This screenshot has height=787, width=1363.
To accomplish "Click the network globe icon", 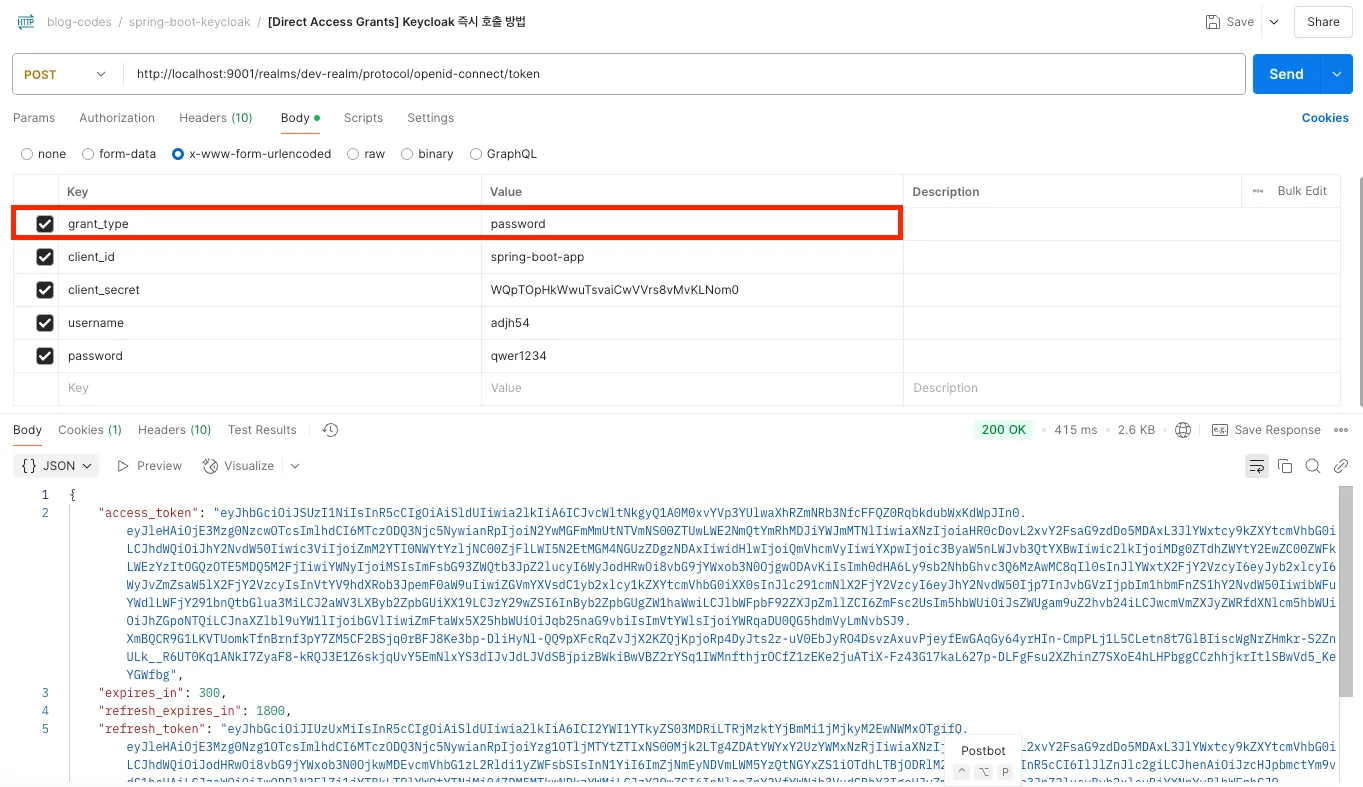I will [1183, 430].
